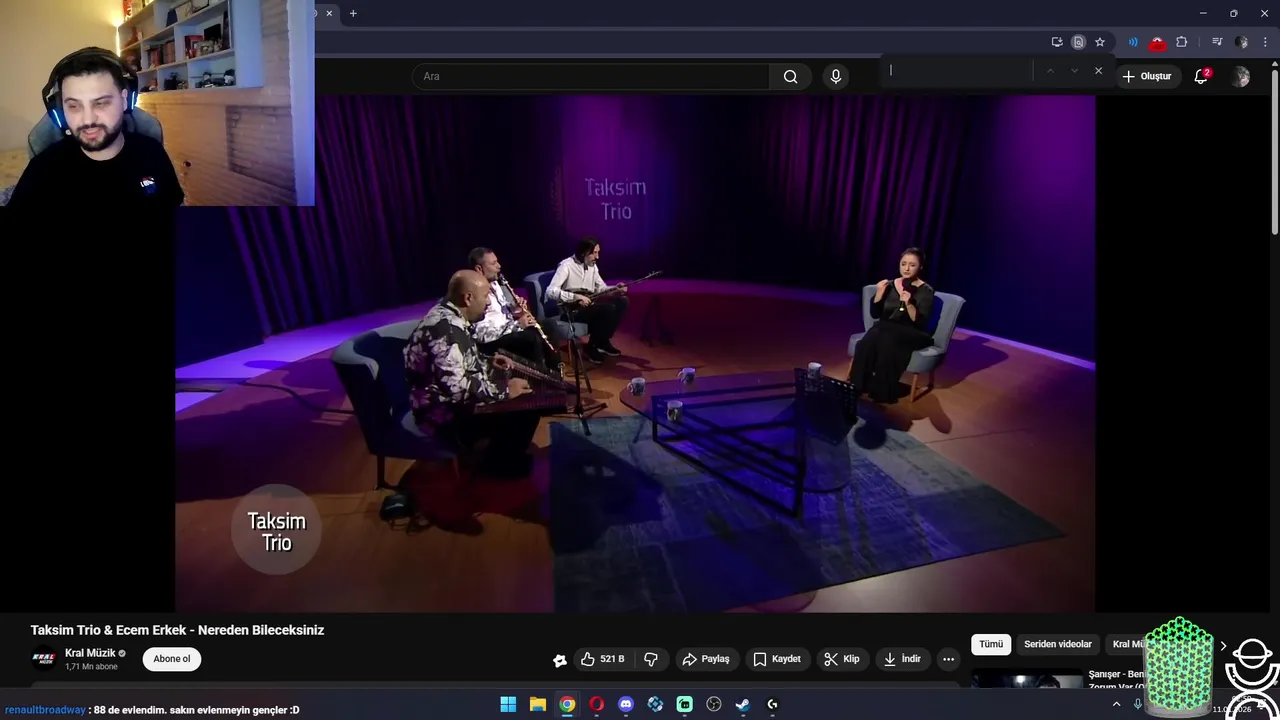Open Opera browser from taskbar
The height and width of the screenshot is (720, 1280).
point(596,705)
